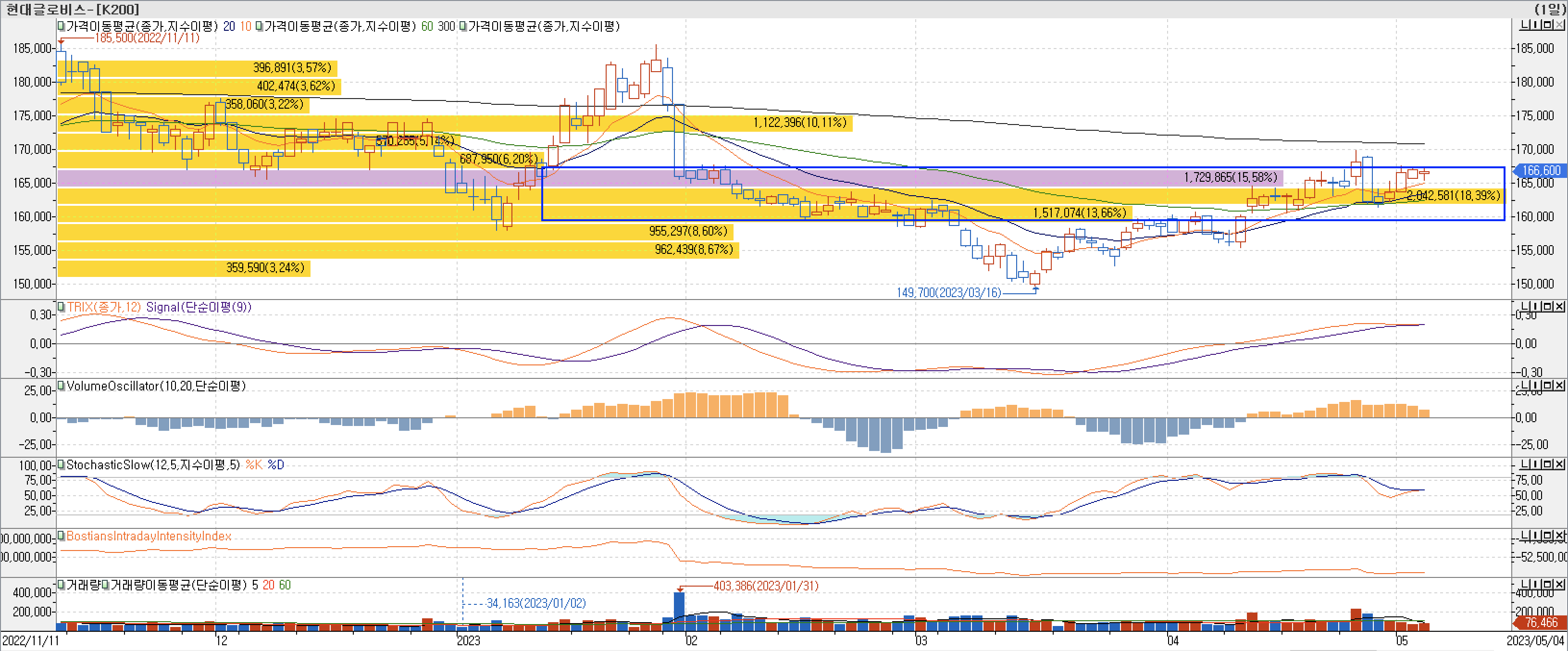The width and height of the screenshot is (1568, 651).
Task: Click vertical bar icon in VolumeOscillator pane
Action: pyautogui.click(x=1536, y=386)
